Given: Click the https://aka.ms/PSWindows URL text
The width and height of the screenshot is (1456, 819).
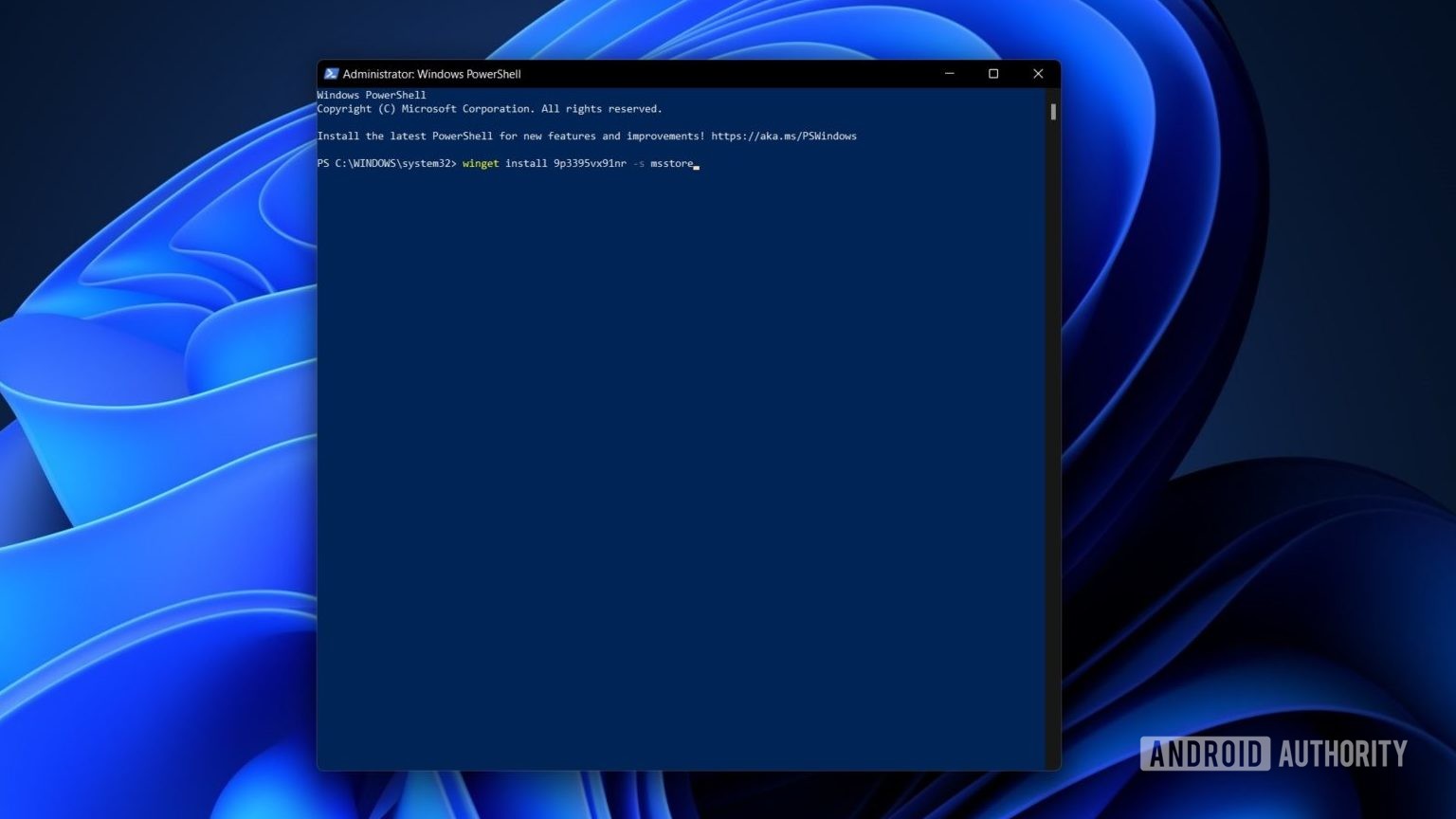Looking at the screenshot, I should (784, 136).
